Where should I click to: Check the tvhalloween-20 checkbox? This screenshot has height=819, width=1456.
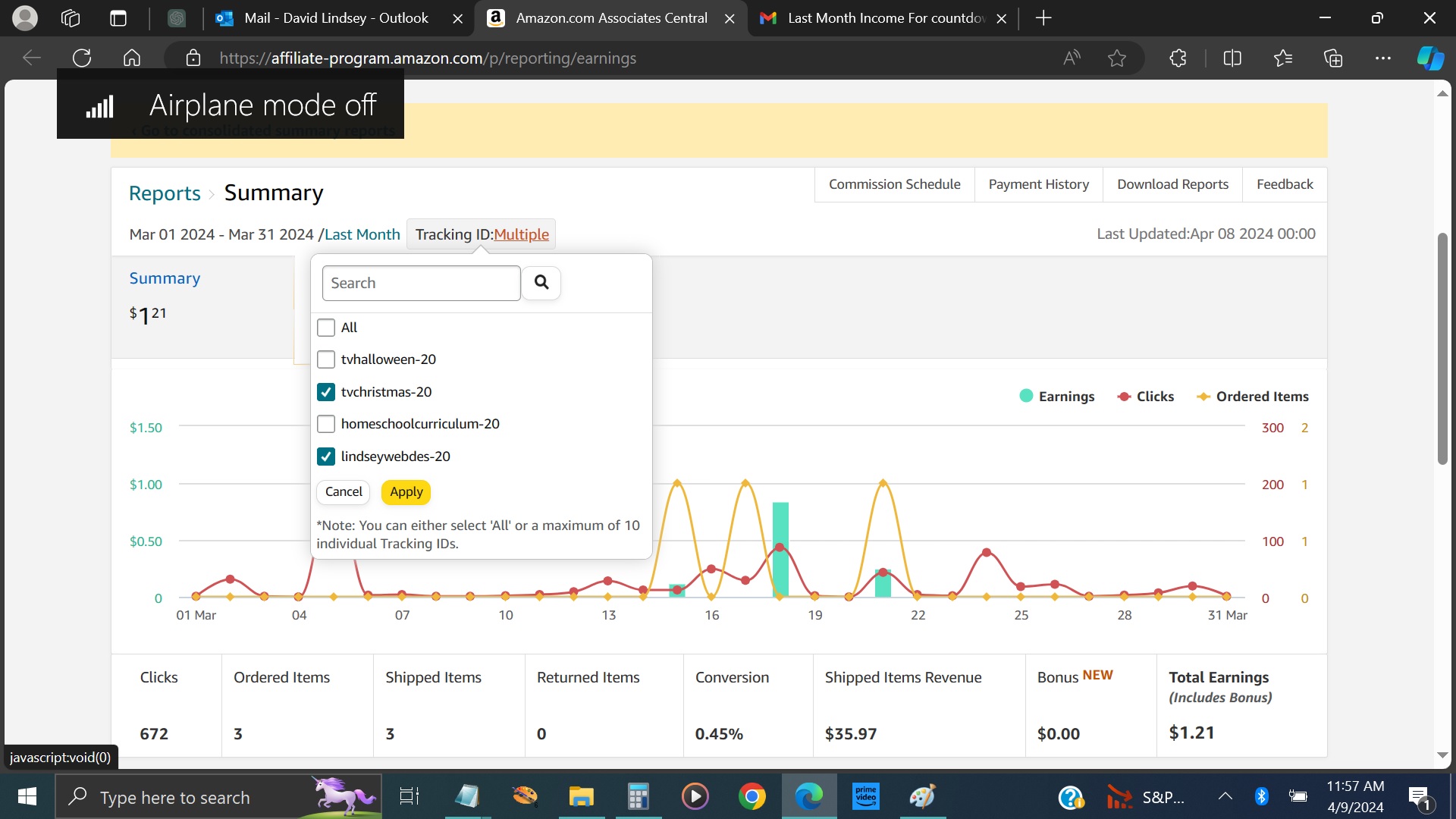pos(326,359)
